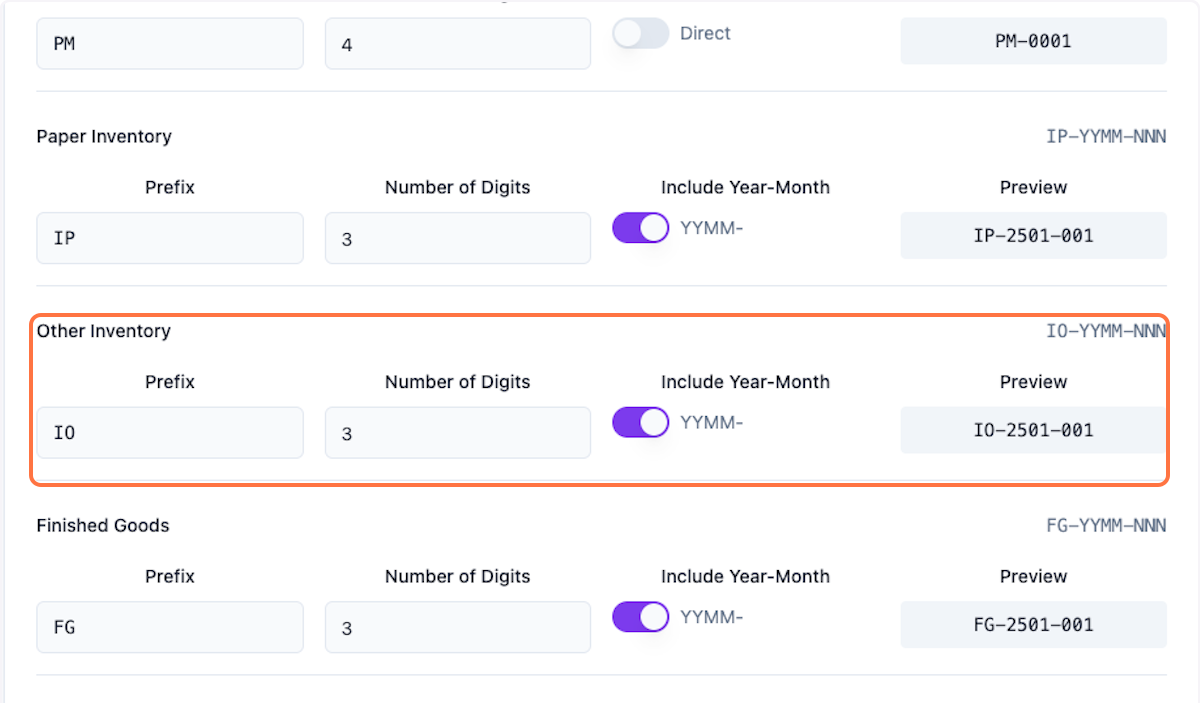The width and height of the screenshot is (1200, 703).
Task: Click the Paper Inventory section heading
Action: 104,136
